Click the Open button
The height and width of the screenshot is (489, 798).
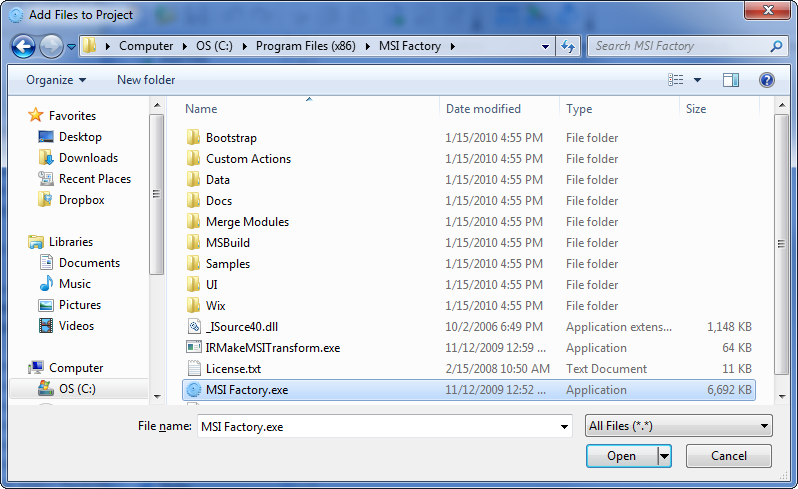coord(621,456)
